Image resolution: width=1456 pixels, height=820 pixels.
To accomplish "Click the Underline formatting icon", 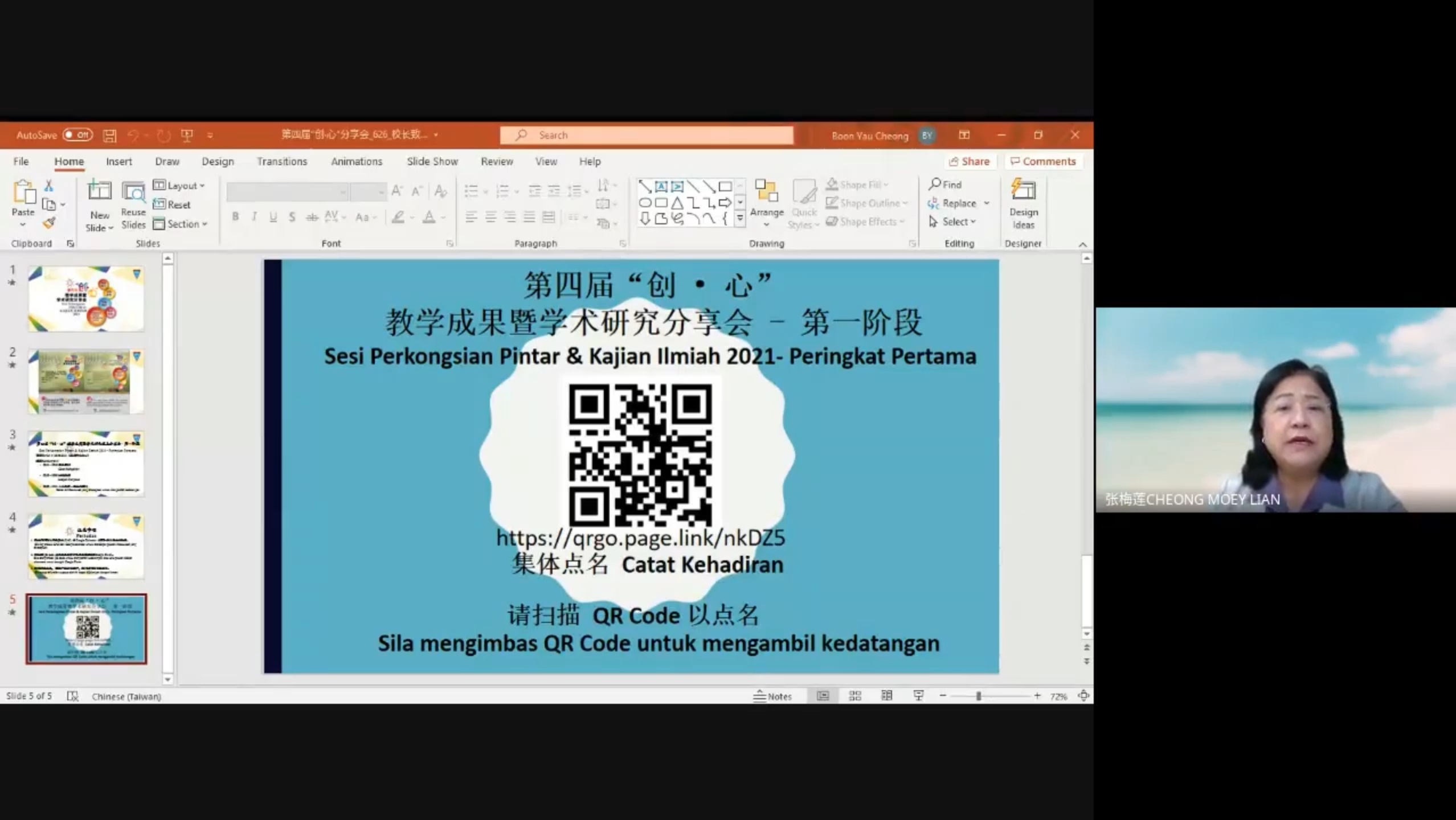I will [273, 217].
